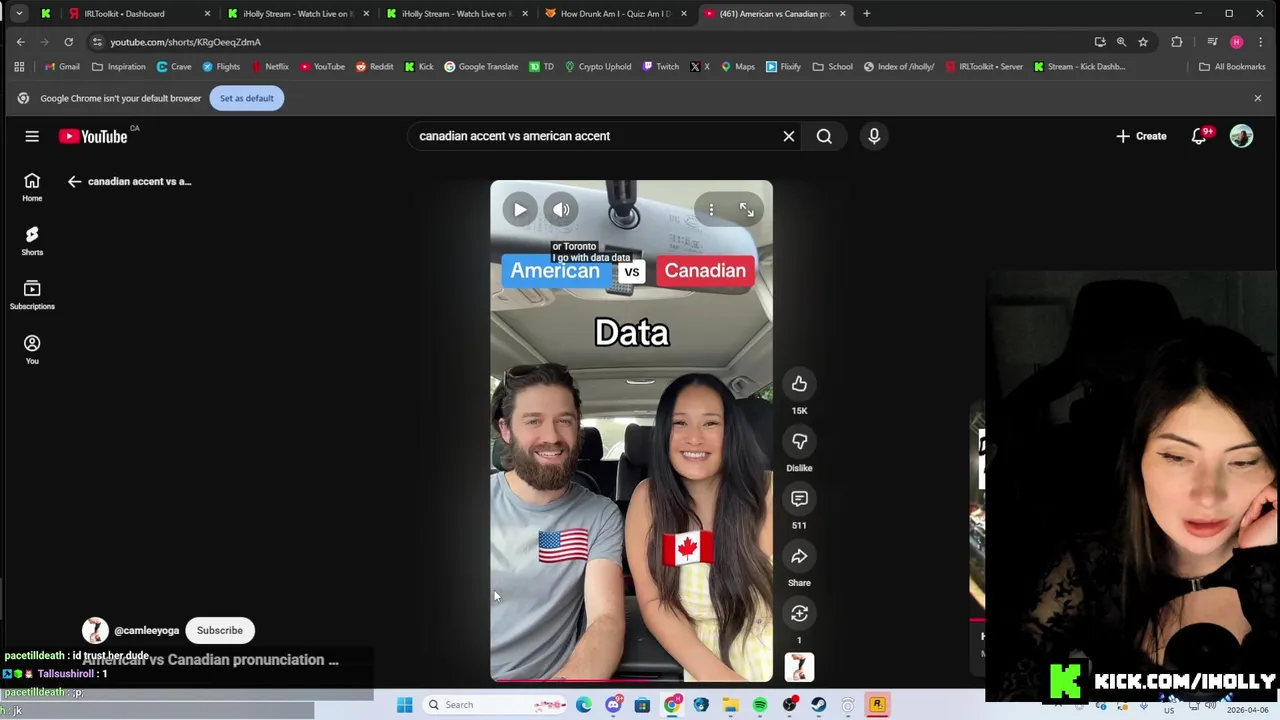Click the Create button

1141,136
